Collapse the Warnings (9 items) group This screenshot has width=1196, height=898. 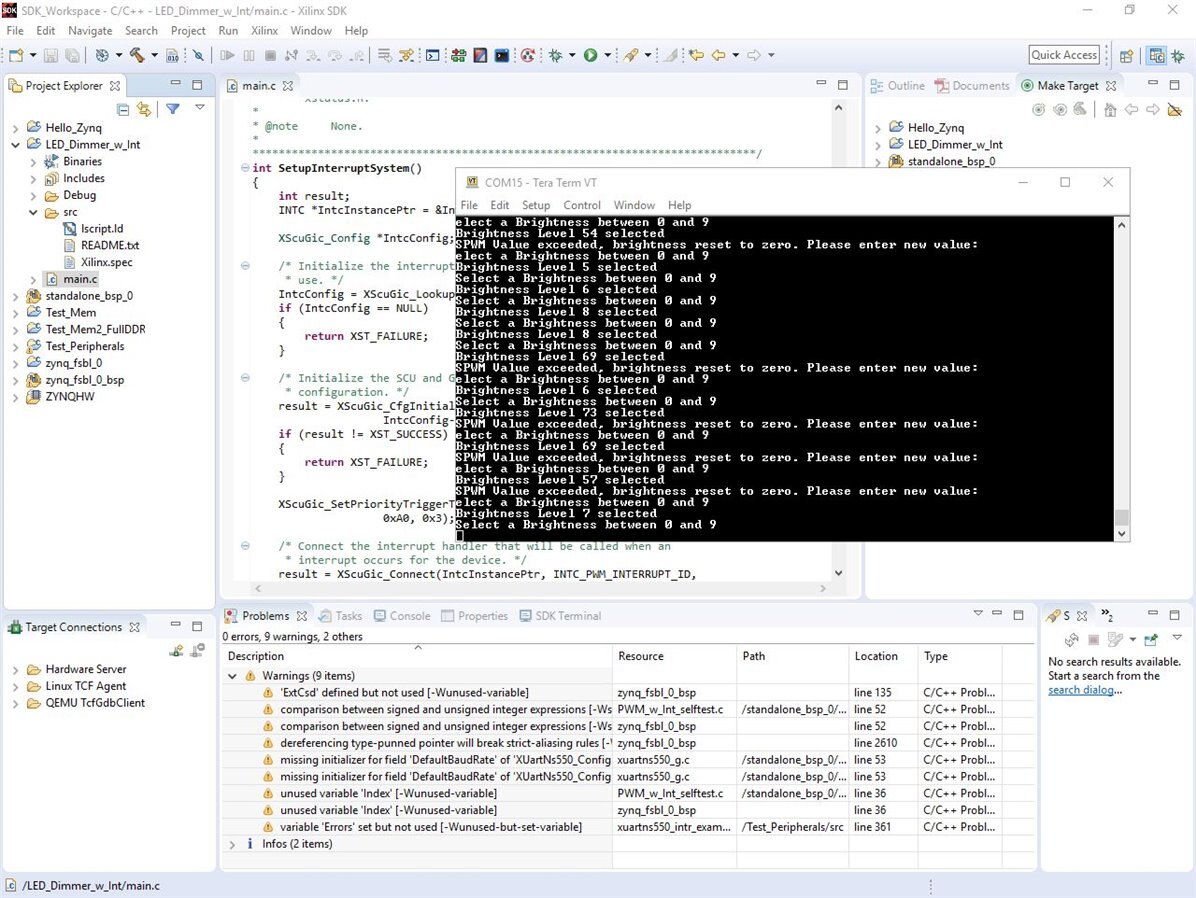[x=233, y=676]
